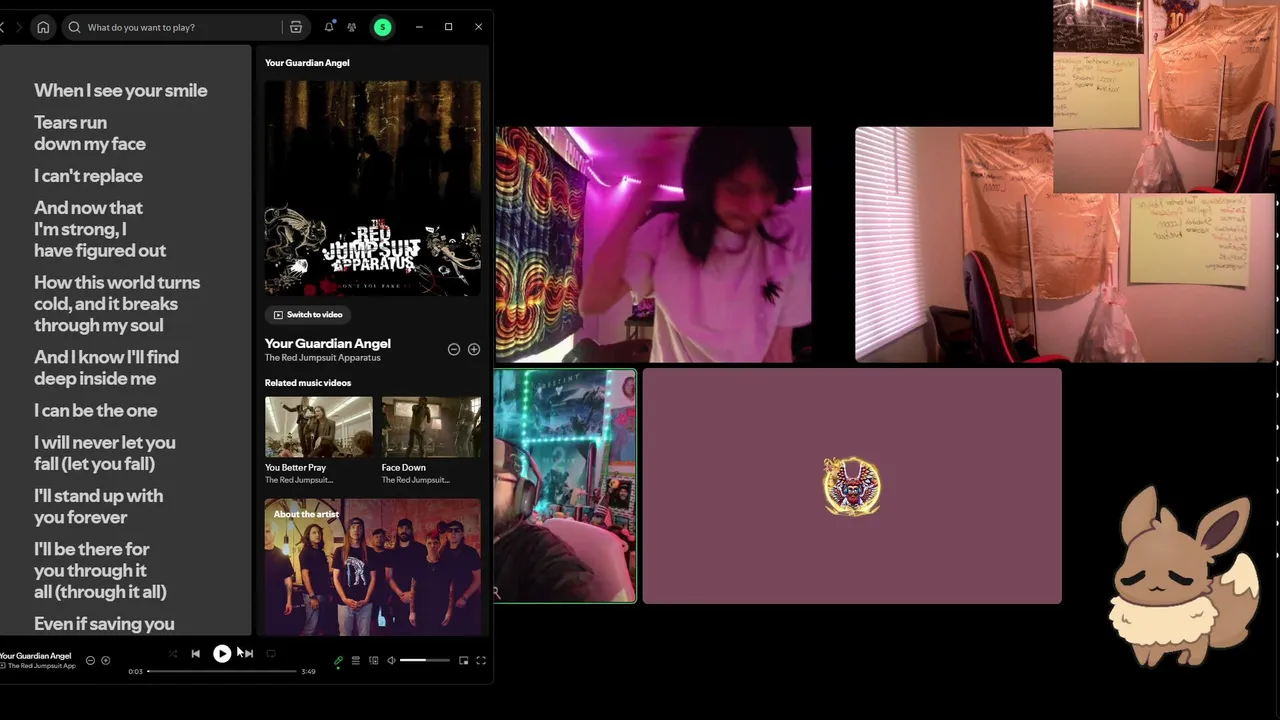Add now-playing track with bottom-bar plus icon
Viewport: 1280px width, 720px height.
pyautogui.click(x=106, y=660)
